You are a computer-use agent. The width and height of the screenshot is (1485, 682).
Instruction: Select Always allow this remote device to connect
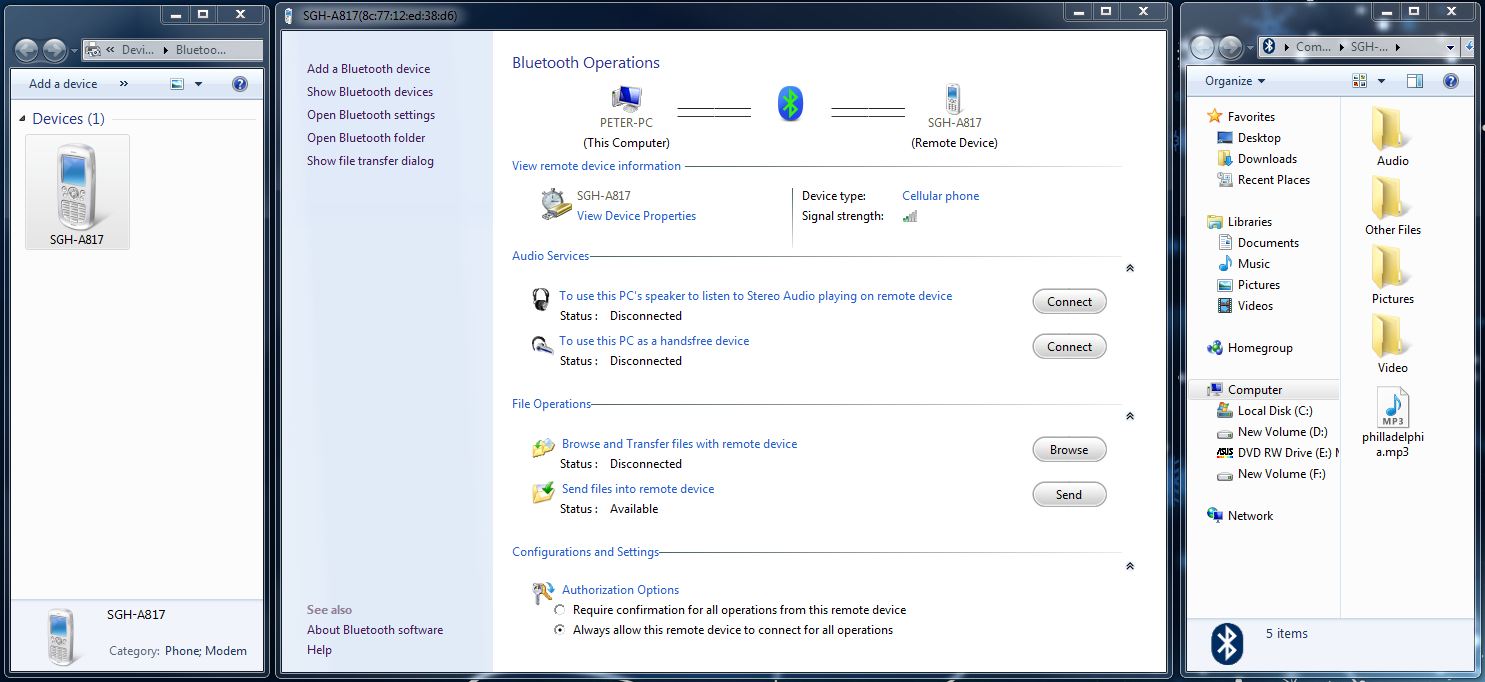pyautogui.click(x=560, y=630)
